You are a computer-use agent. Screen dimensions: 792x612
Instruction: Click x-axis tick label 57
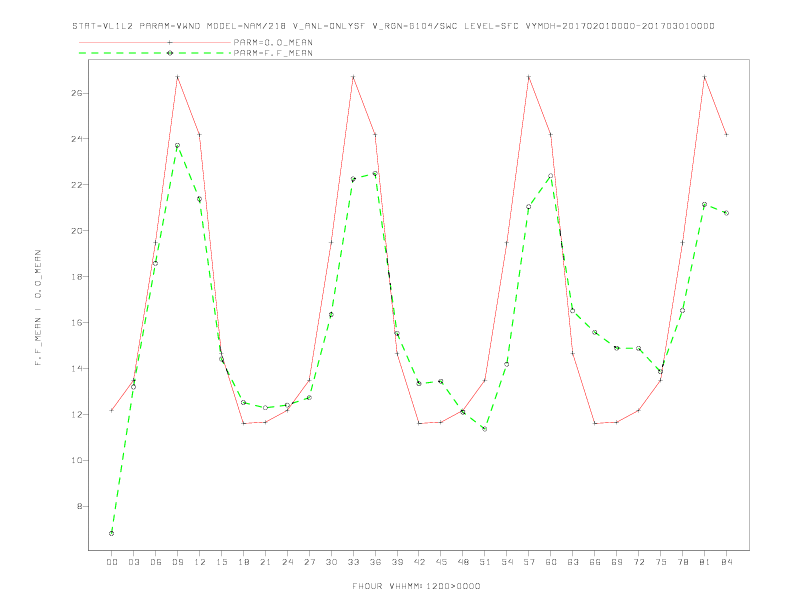tap(529, 562)
